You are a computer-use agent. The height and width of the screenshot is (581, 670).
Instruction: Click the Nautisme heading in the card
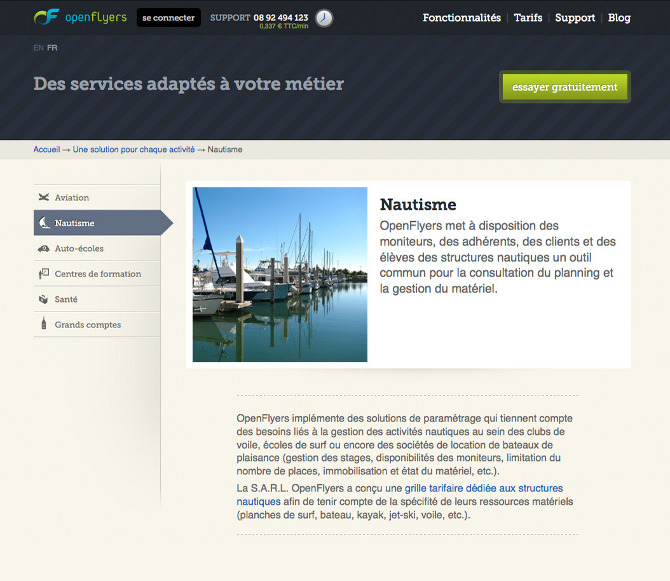pos(418,204)
